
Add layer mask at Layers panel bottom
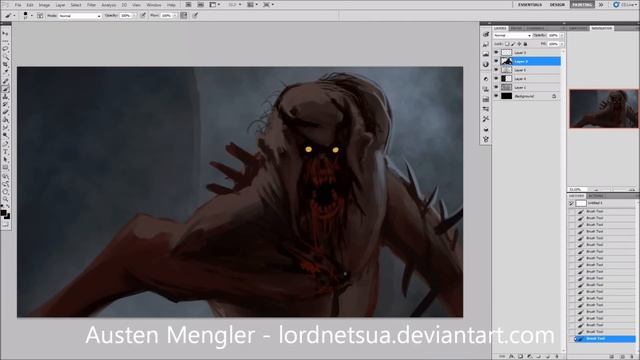pyautogui.click(x=520, y=356)
